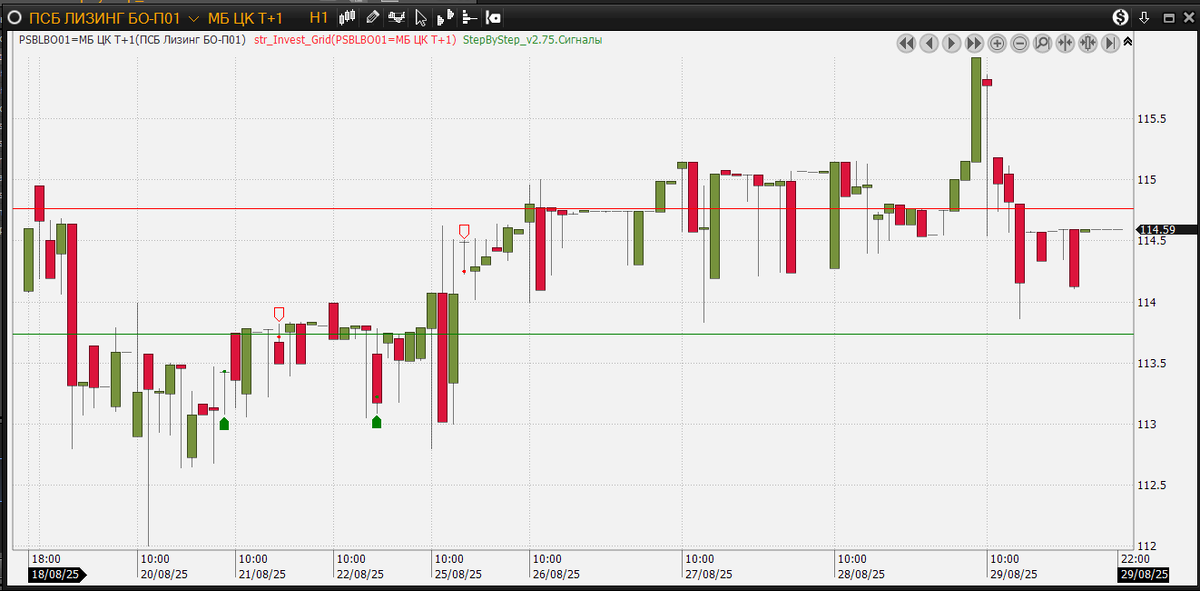Zoom in with the plus button

click(997, 43)
